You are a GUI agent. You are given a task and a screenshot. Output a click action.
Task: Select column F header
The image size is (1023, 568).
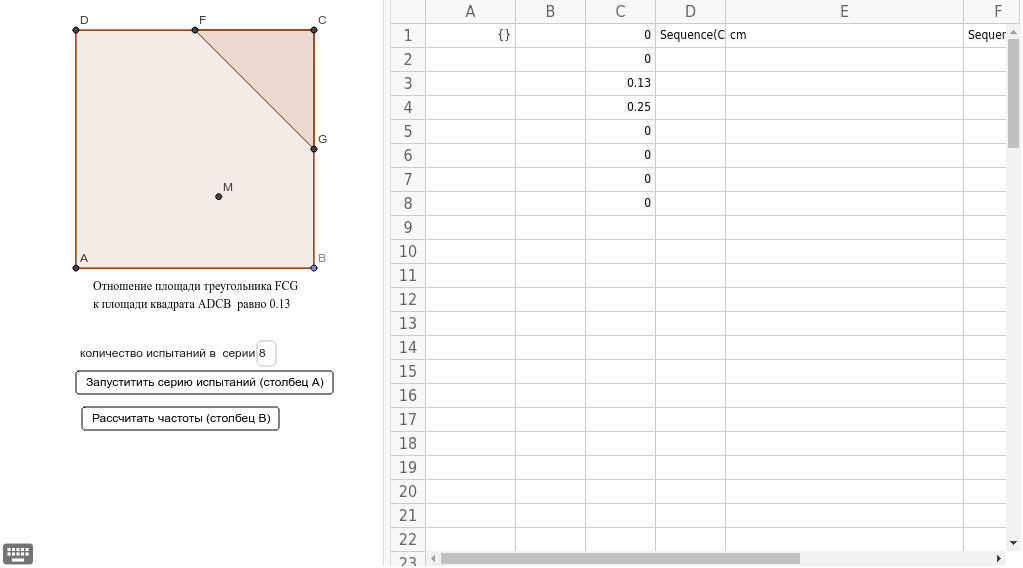(x=992, y=12)
